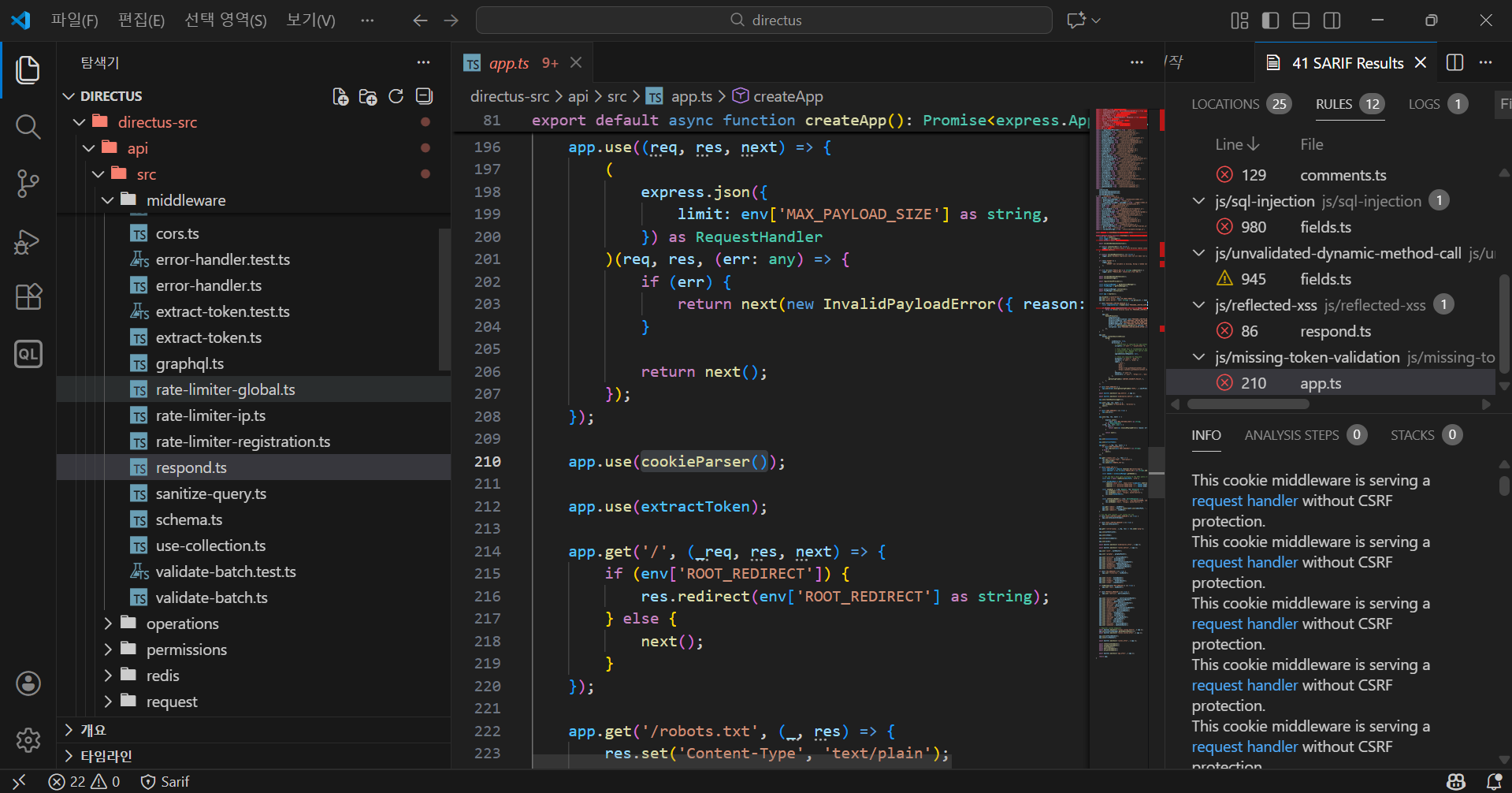1512x793 pixels.
Task: Close the app.ts editor tab
Action: (x=576, y=62)
